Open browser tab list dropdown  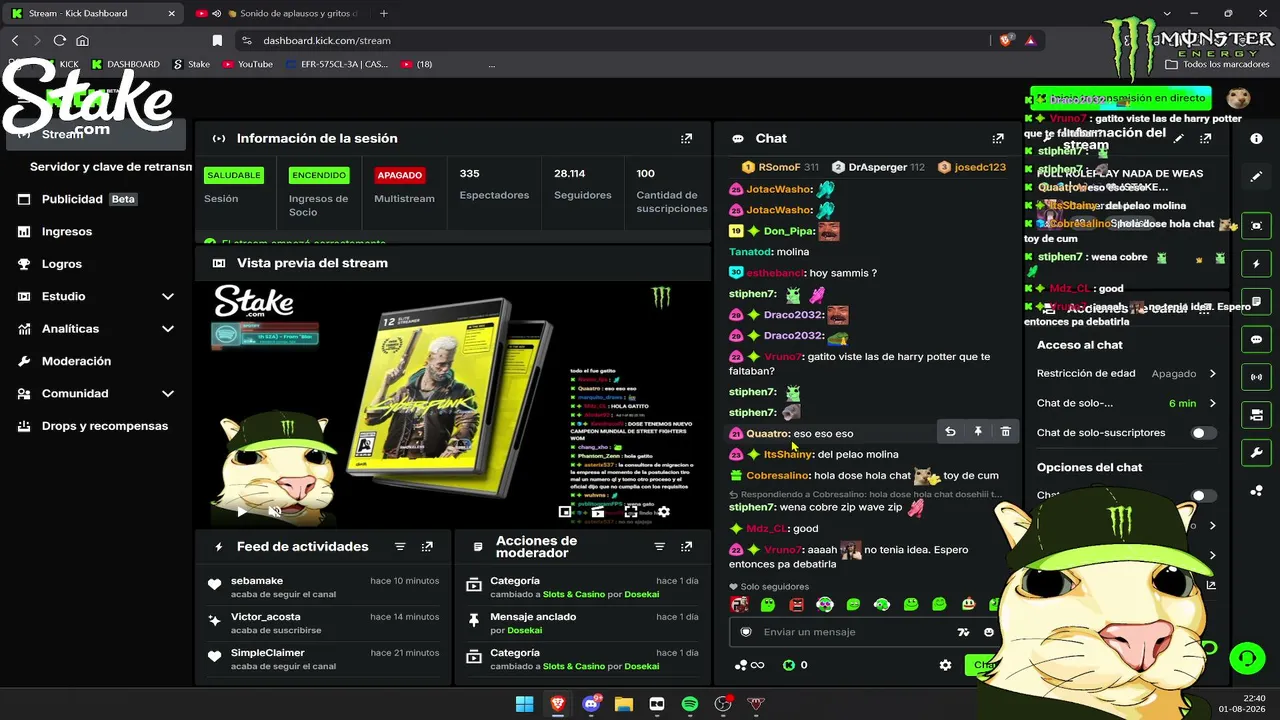(x=1167, y=14)
